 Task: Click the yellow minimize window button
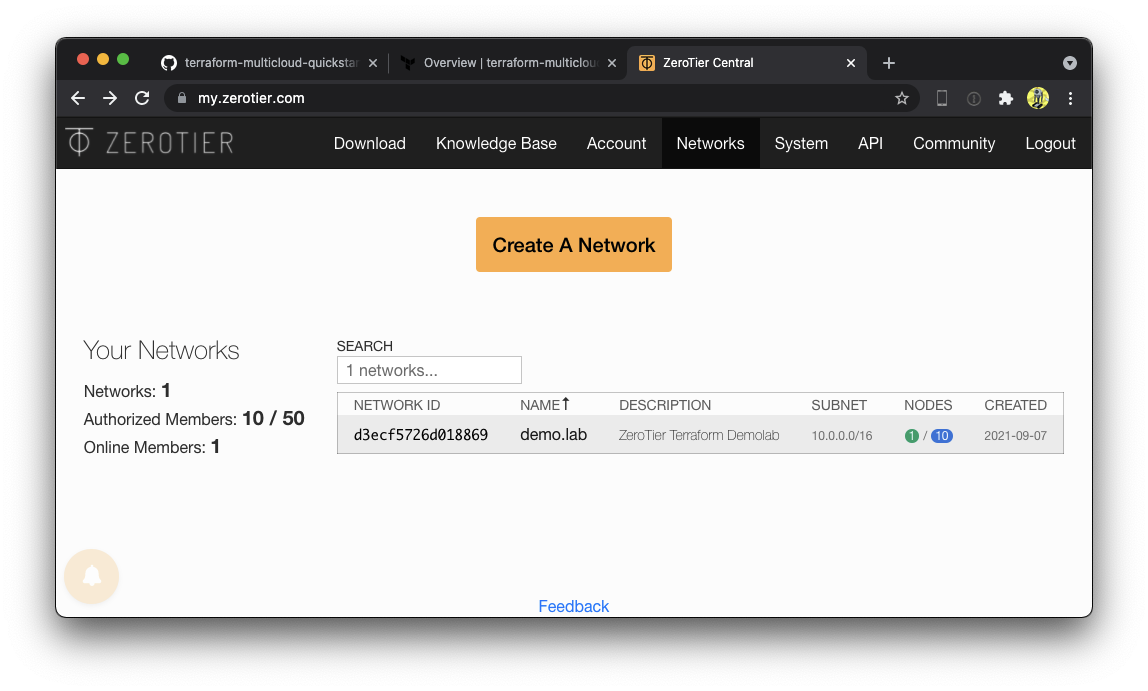pos(103,59)
